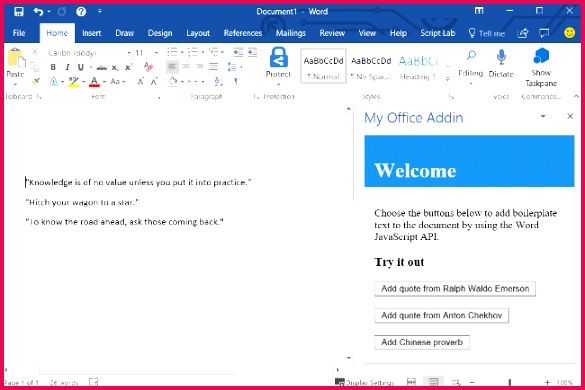Toggle Justify paragraph alignment
Viewport: 585px width, 390px height.
click(x=213, y=67)
